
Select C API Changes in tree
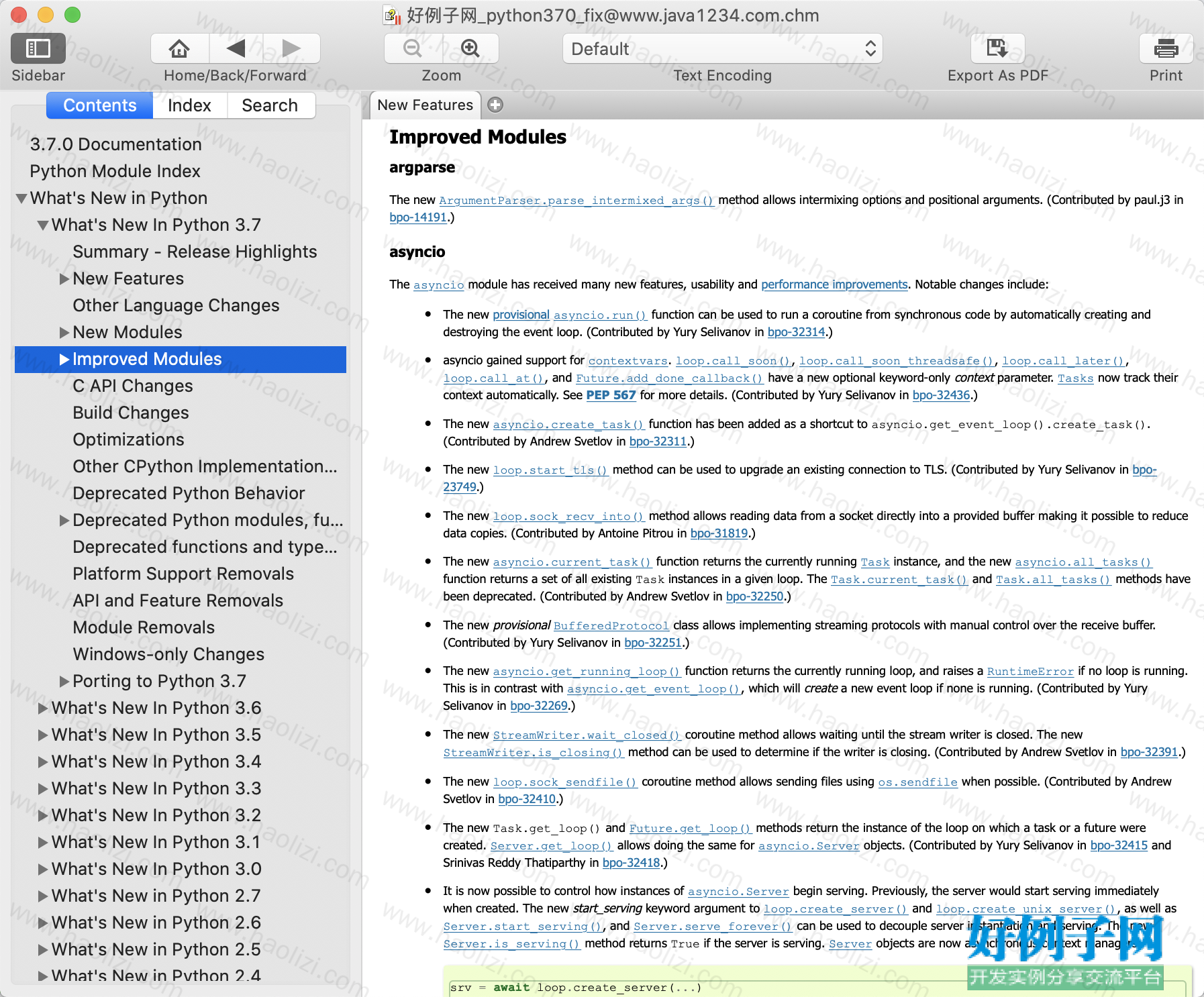[x=133, y=386]
